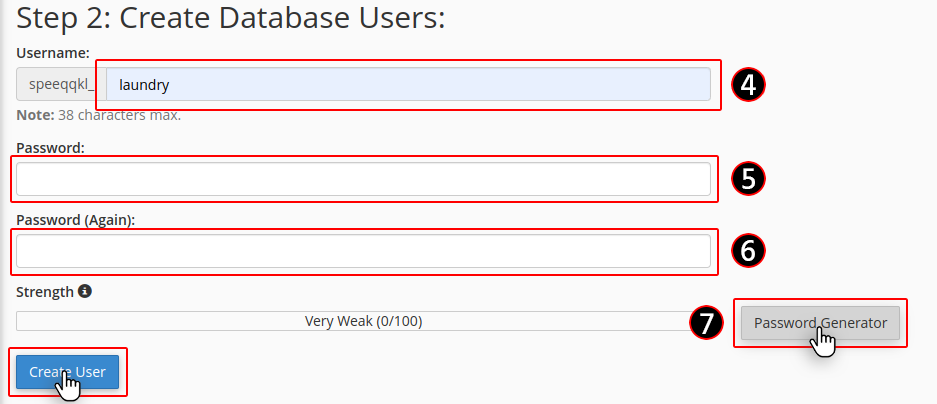The width and height of the screenshot is (937, 404).
Task: Click the black circle numbered 7
Action: click(706, 323)
